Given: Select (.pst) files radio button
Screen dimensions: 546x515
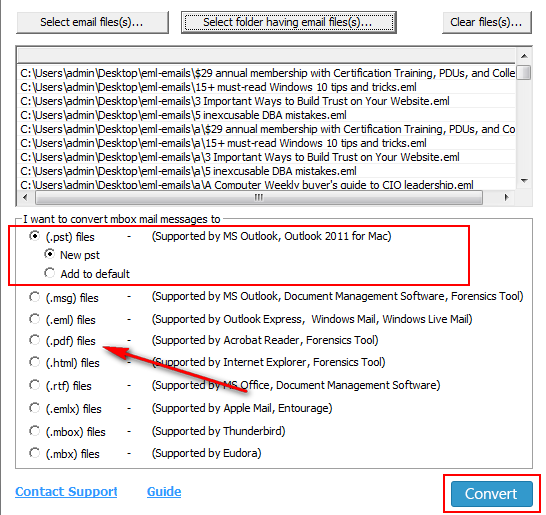Looking at the screenshot, I should pyautogui.click(x=34, y=236).
